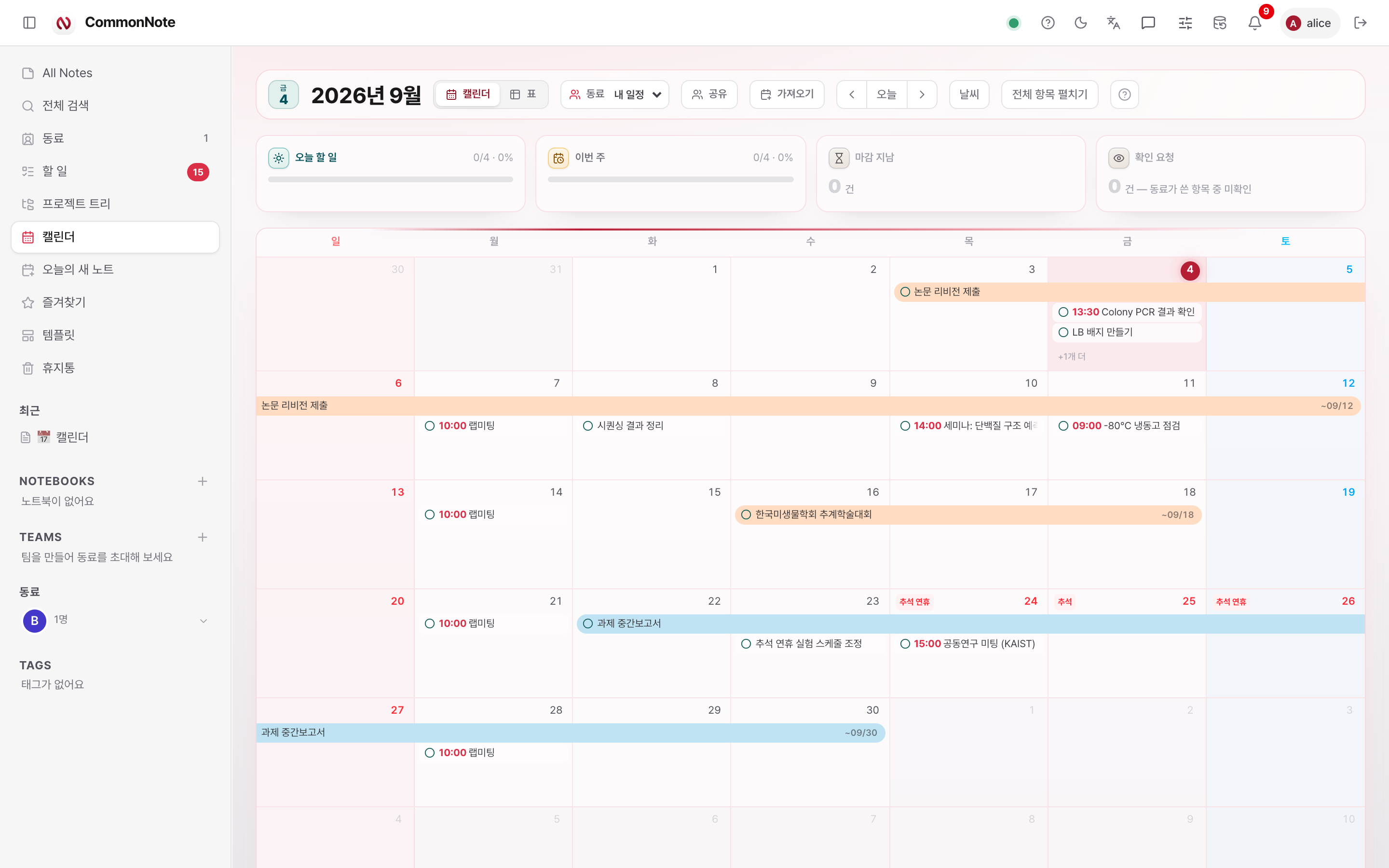Open All Notes in the sidebar
This screenshot has height=868, width=1389.
(115, 73)
